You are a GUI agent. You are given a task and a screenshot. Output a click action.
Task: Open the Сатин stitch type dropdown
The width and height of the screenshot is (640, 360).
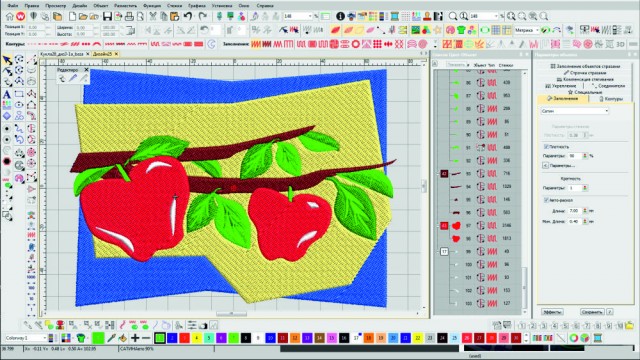coord(575,111)
